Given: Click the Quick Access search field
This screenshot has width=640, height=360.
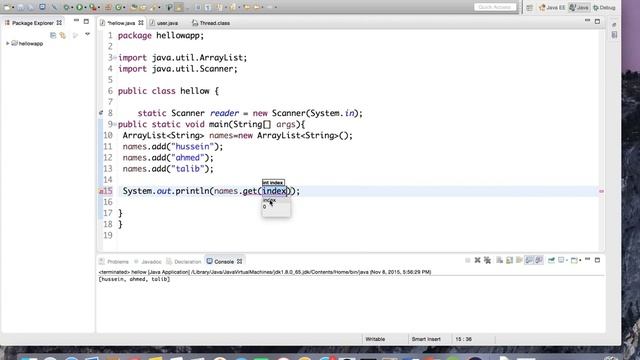Looking at the screenshot, I should 495,7.
